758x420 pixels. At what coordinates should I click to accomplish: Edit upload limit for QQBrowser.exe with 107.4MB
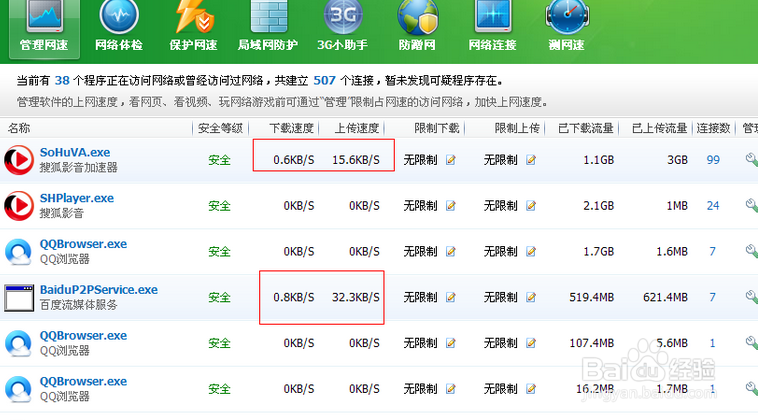click(x=531, y=343)
